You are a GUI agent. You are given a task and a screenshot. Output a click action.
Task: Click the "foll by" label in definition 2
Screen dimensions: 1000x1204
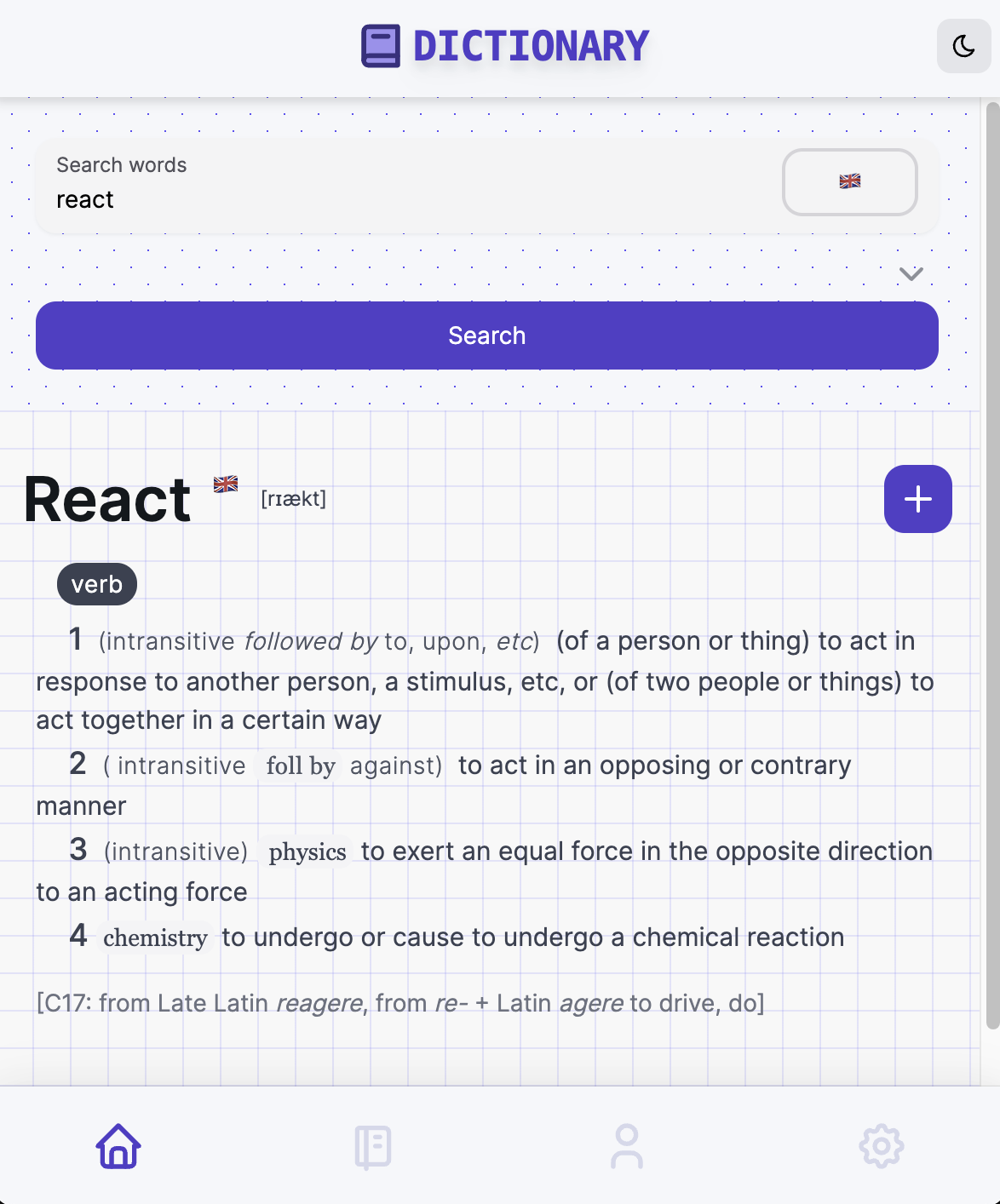[x=300, y=766]
